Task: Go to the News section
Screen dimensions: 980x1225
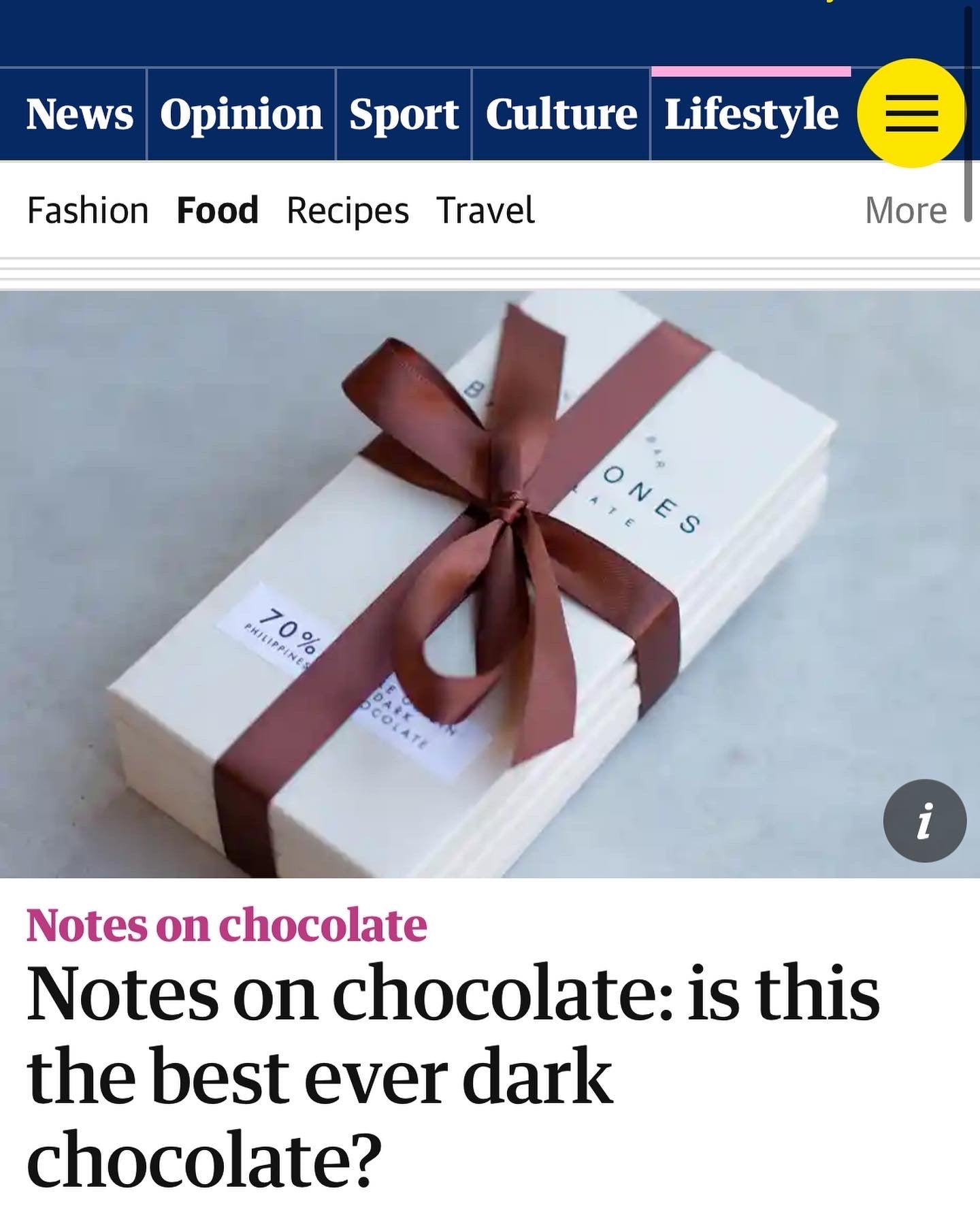Action: [80, 114]
